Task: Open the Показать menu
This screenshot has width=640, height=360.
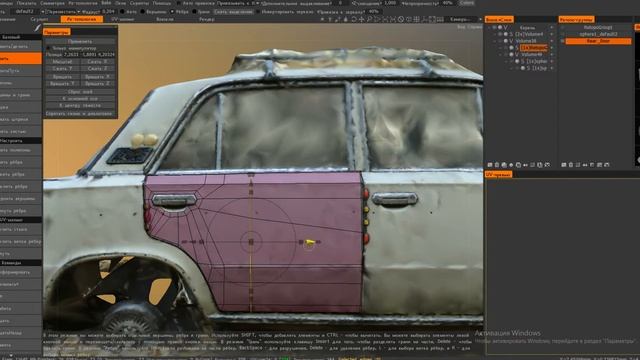Action: coord(26,3)
